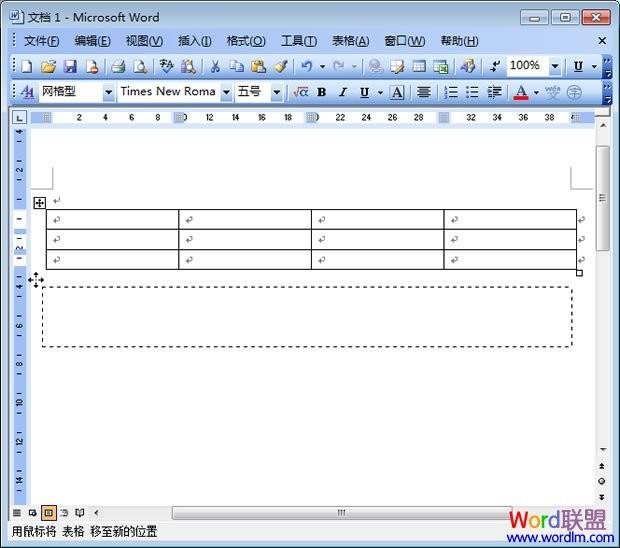Open the Drawing toolbar icon
Image resolution: width=620 pixels, height=548 pixels.
tap(468, 66)
